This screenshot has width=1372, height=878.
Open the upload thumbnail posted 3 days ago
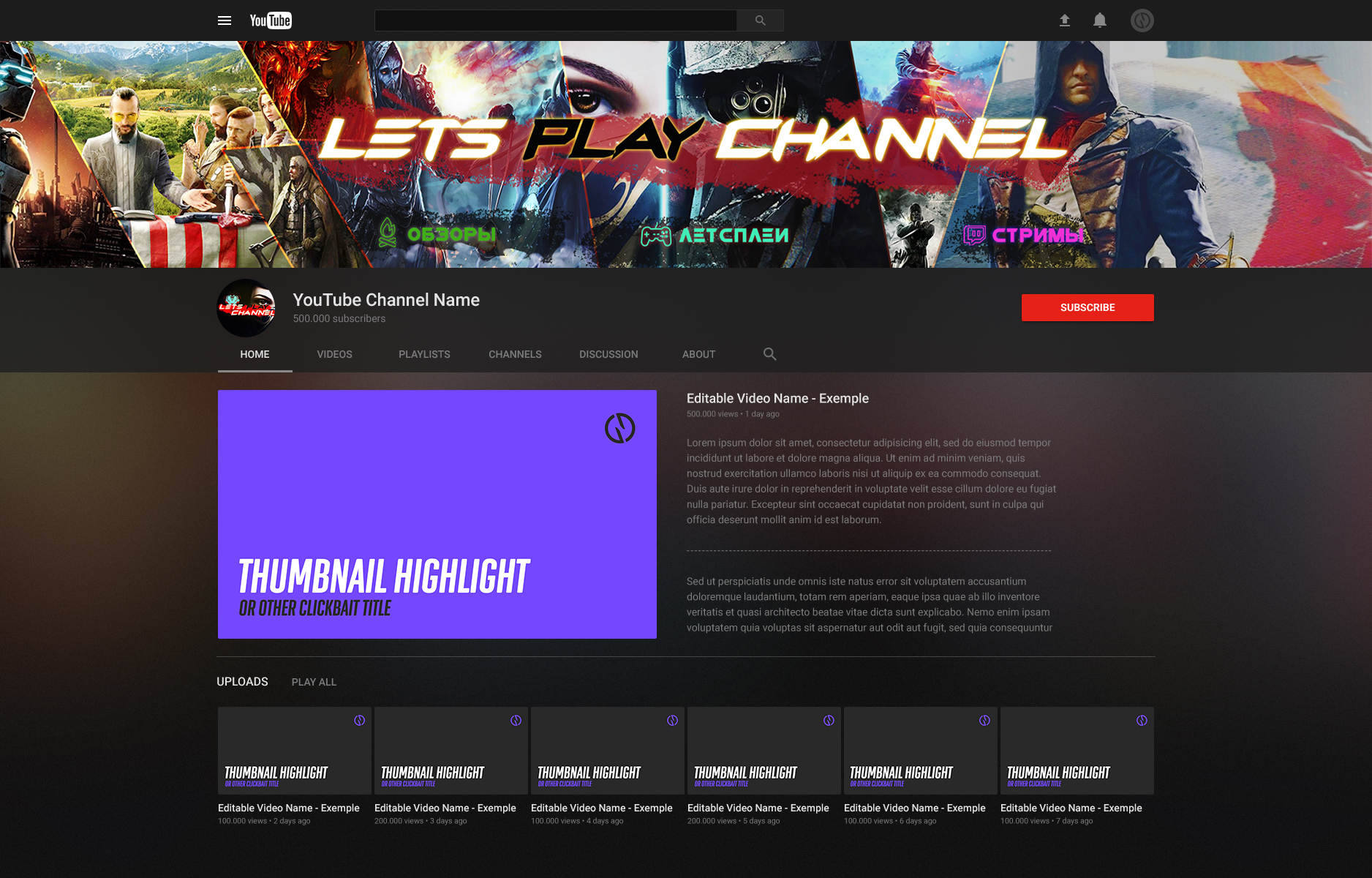point(451,751)
